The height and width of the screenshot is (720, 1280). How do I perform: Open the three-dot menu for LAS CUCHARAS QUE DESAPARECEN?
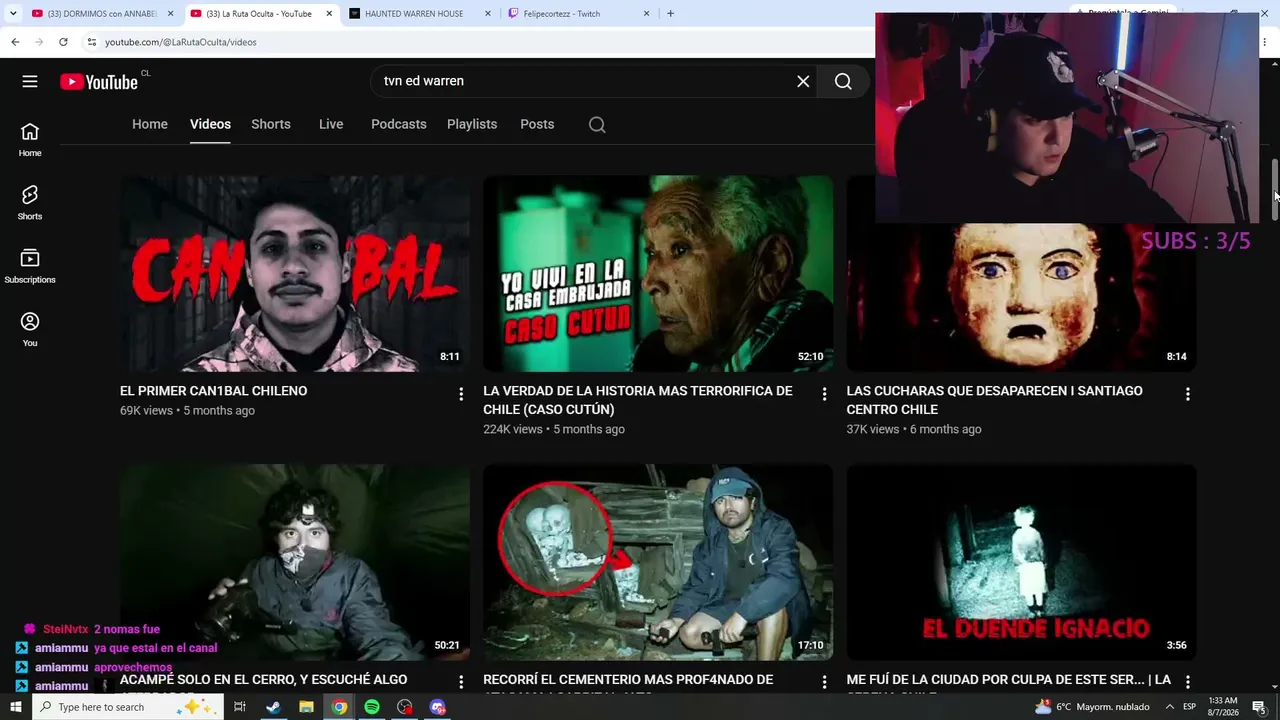[x=1187, y=394]
